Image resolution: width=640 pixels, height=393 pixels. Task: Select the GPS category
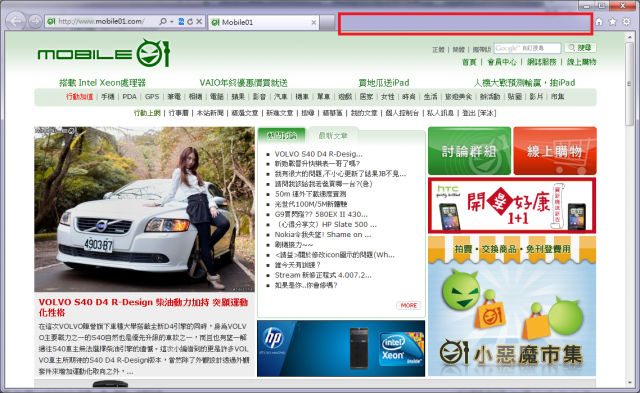152,97
